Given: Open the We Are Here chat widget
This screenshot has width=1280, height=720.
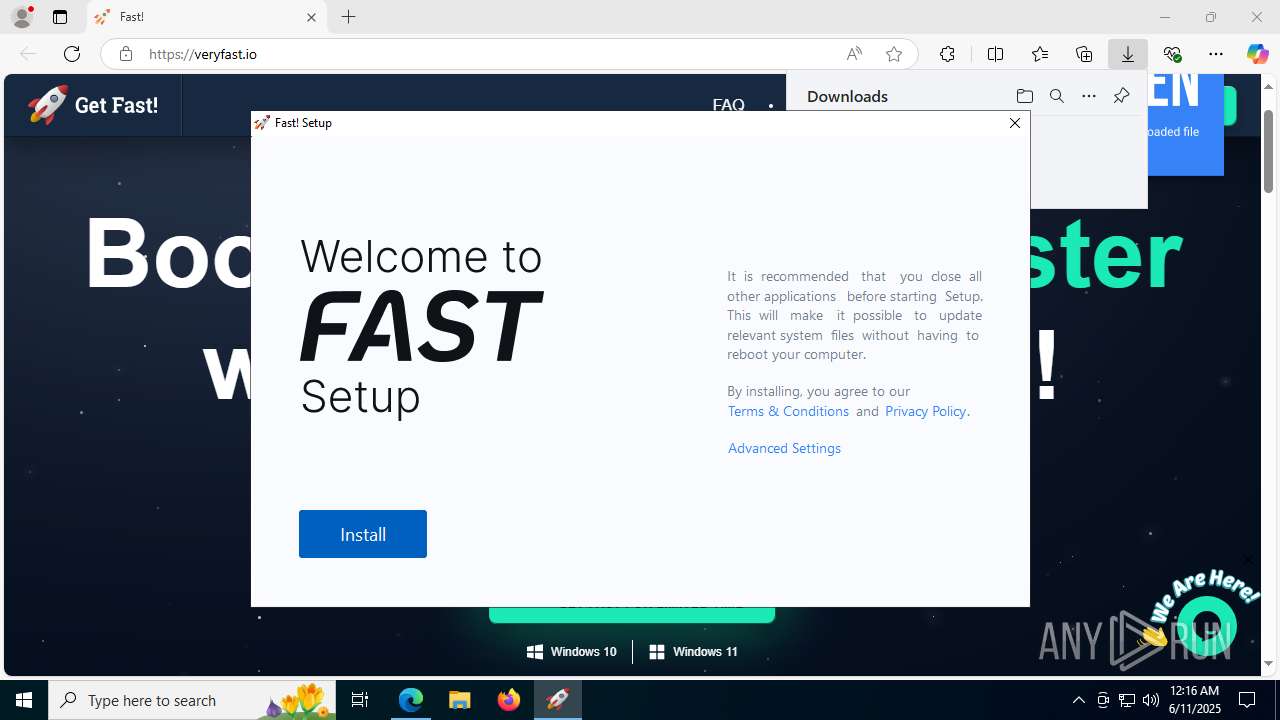Looking at the screenshot, I should 1207,625.
